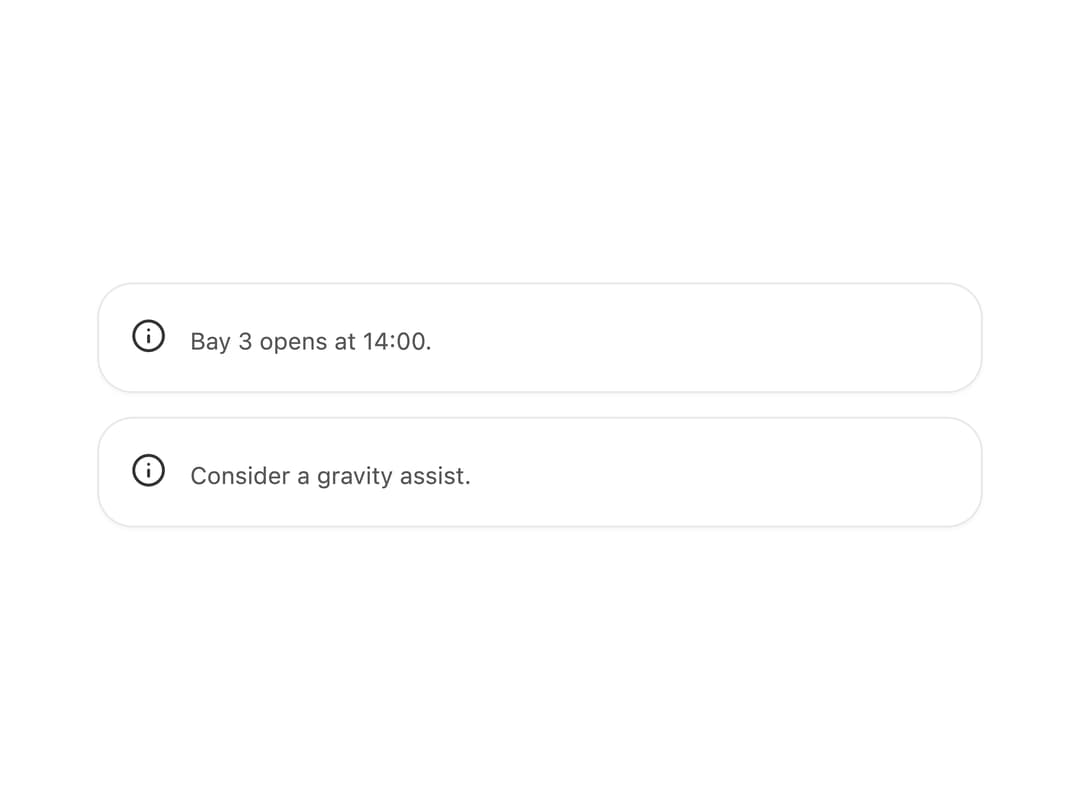1080x810 pixels.
Task: Select the "14:00" time in the first alert
Action: [394, 341]
